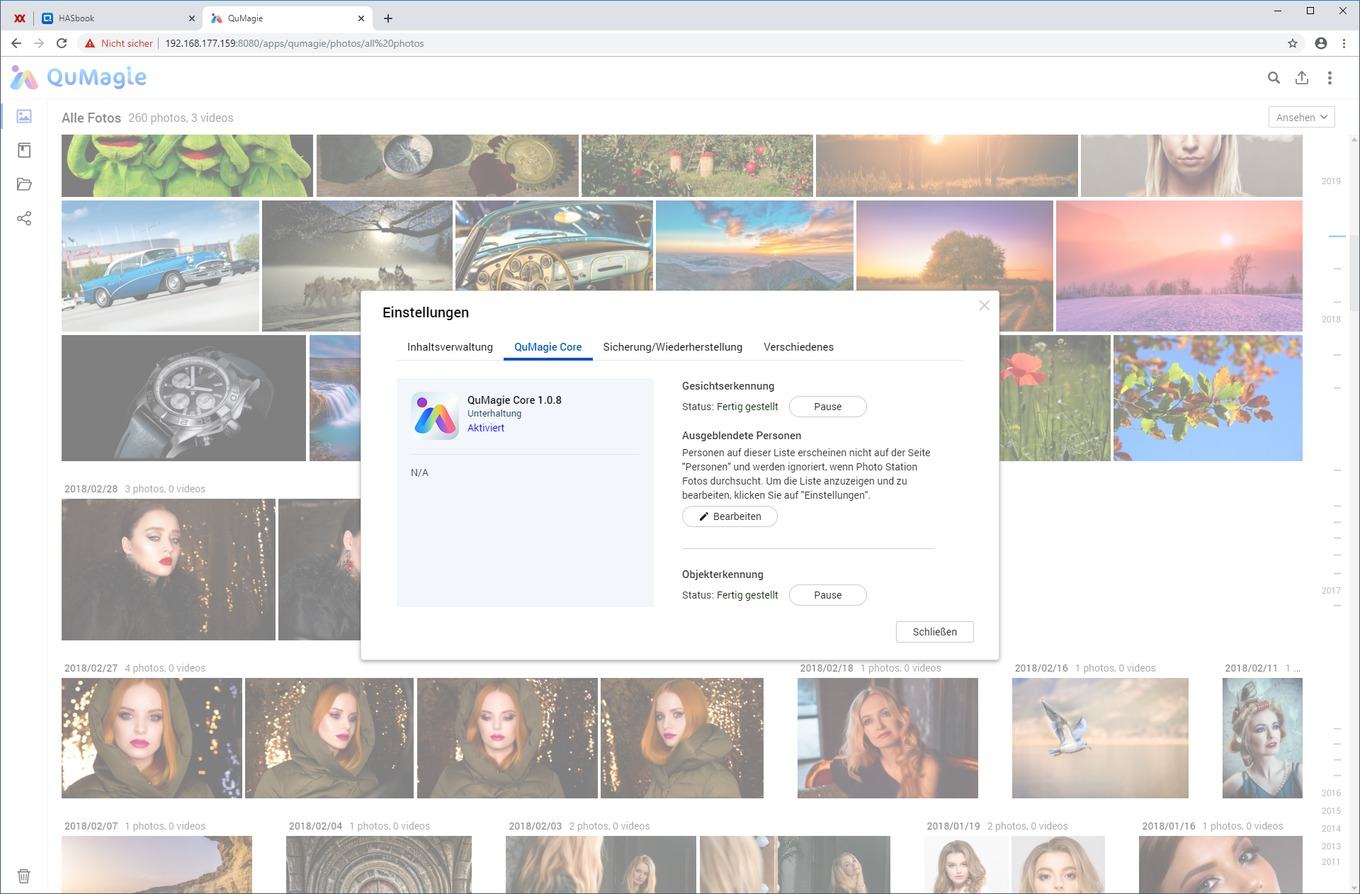This screenshot has width=1360, height=894.
Task: Open search in QuMagie header
Action: 1273,77
